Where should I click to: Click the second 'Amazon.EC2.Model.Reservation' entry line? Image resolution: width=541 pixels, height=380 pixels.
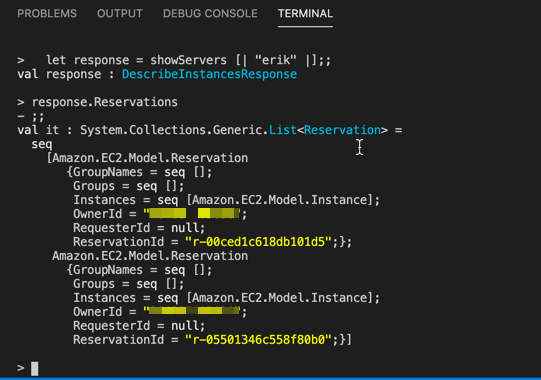pyautogui.click(x=150, y=256)
